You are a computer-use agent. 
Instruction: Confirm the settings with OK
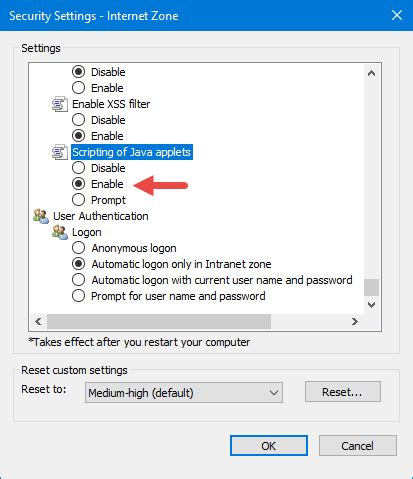click(269, 446)
